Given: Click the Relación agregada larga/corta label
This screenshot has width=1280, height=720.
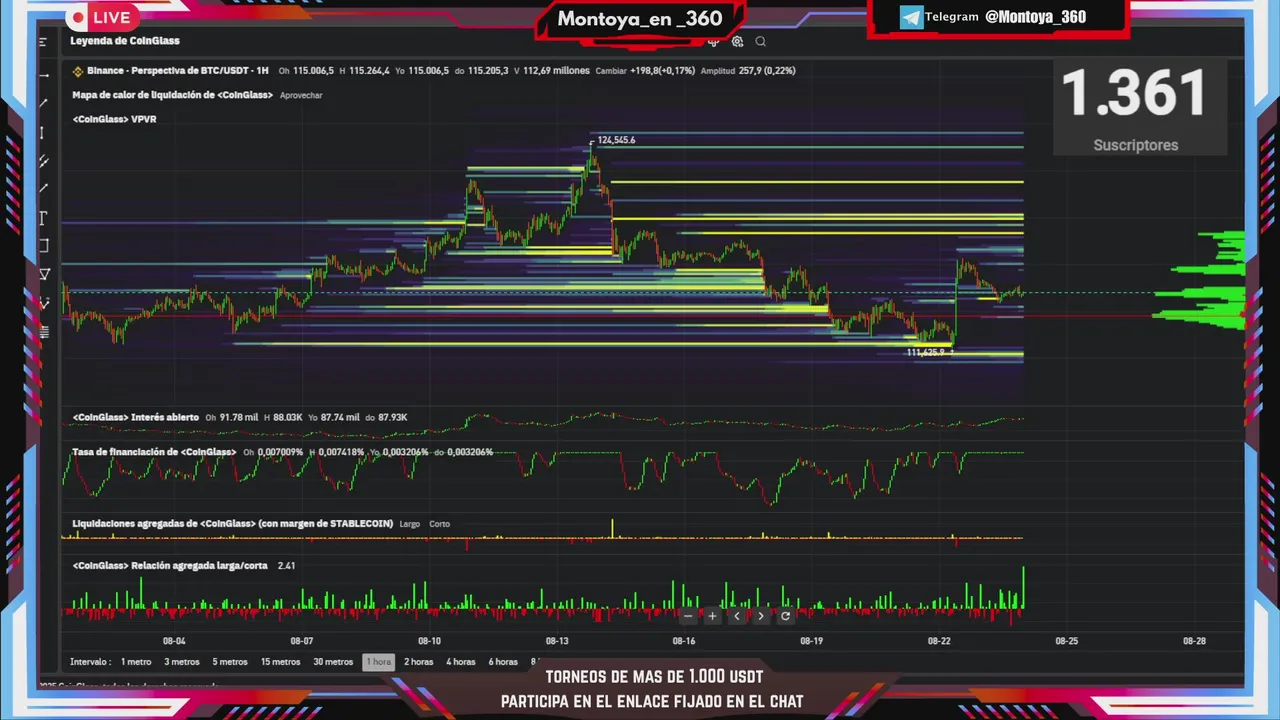Looking at the screenshot, I should click(x=170, y=566).
